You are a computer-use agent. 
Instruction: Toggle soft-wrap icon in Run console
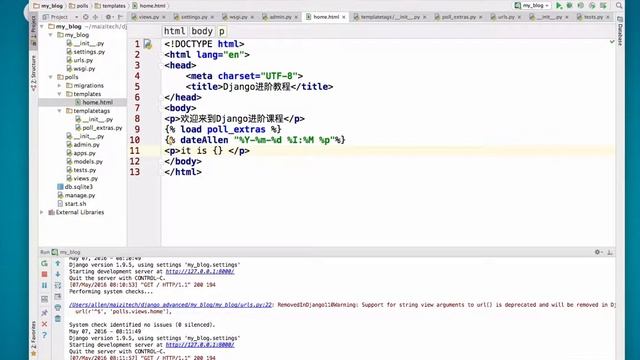pyautogui.click(x=58, y=285)
